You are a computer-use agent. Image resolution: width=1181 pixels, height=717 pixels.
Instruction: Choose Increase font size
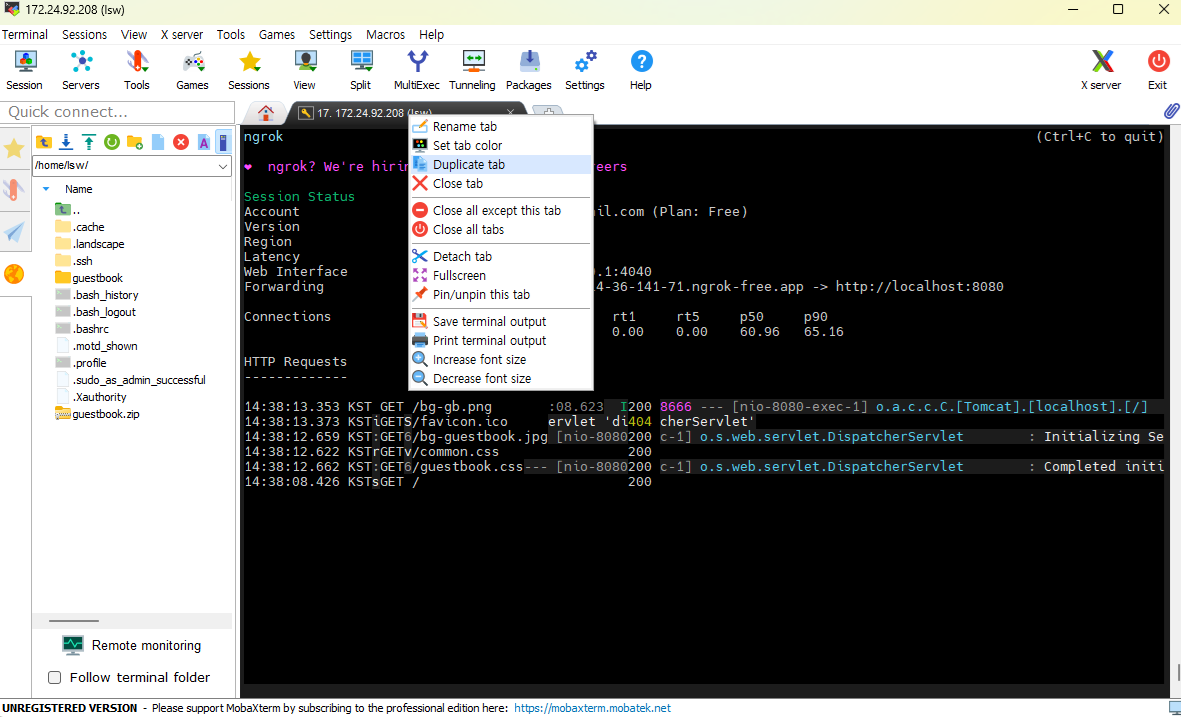point(501,360)
